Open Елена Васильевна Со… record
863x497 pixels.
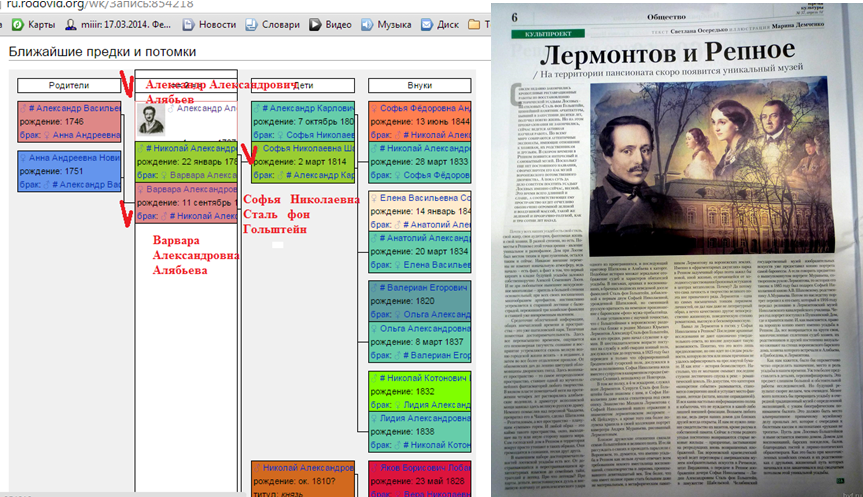[x=425, y=198]
